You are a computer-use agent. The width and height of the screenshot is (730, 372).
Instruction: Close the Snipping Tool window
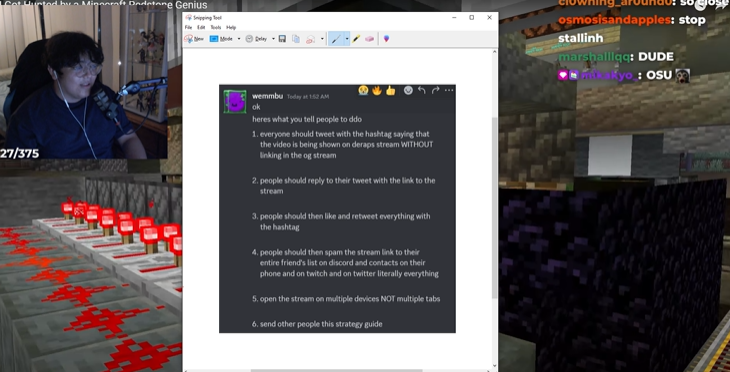coord(489,17)
